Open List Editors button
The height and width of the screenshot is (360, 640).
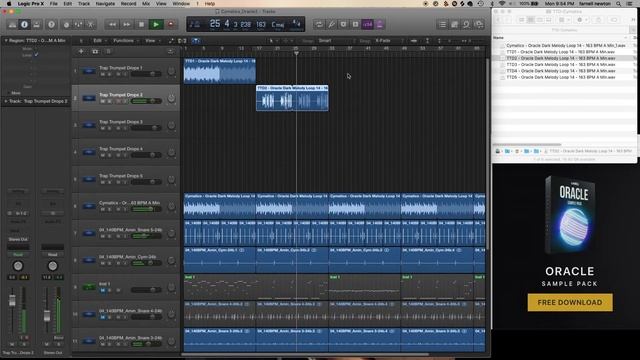[442, 24]
